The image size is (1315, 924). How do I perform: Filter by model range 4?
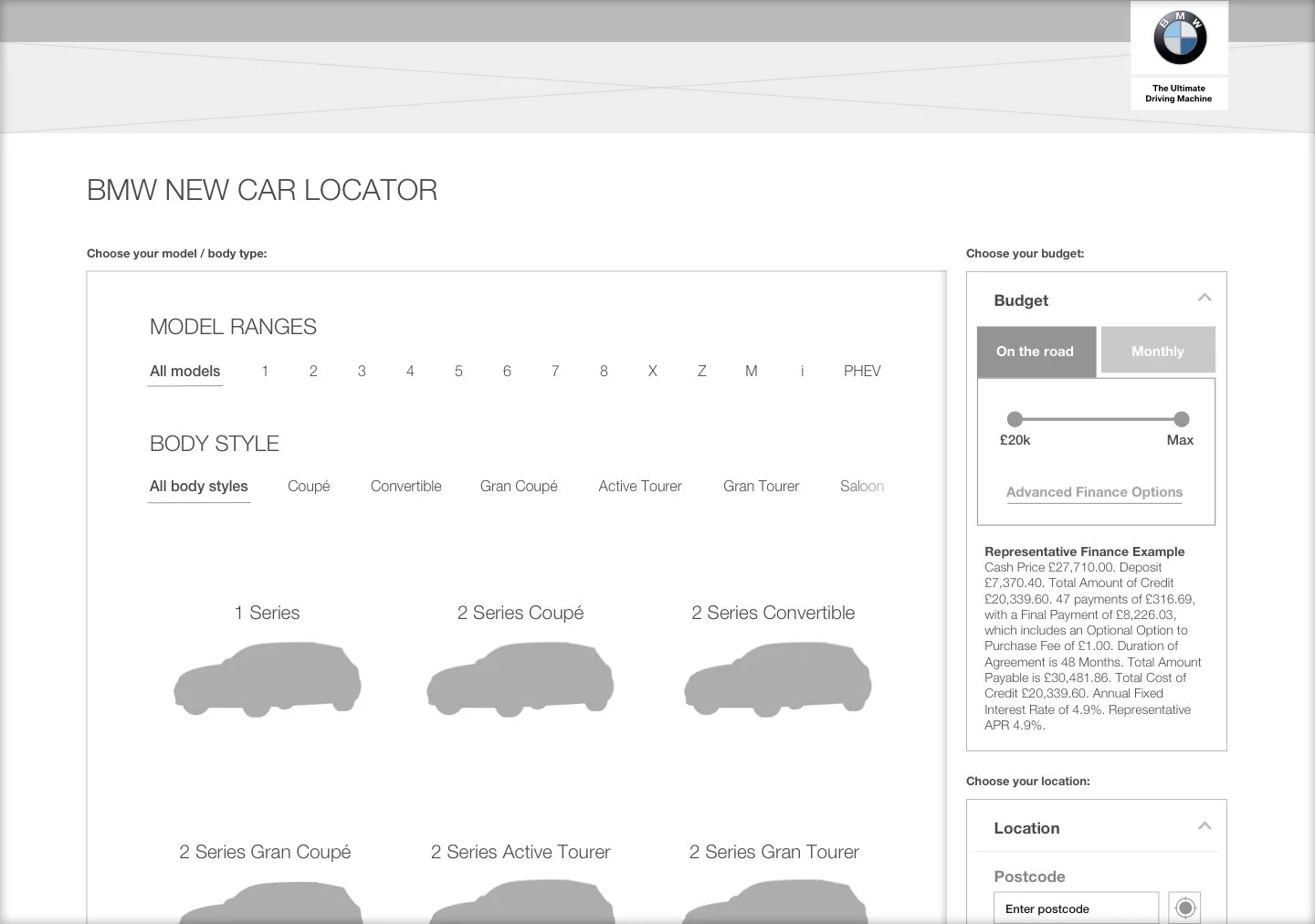(410, 371)
